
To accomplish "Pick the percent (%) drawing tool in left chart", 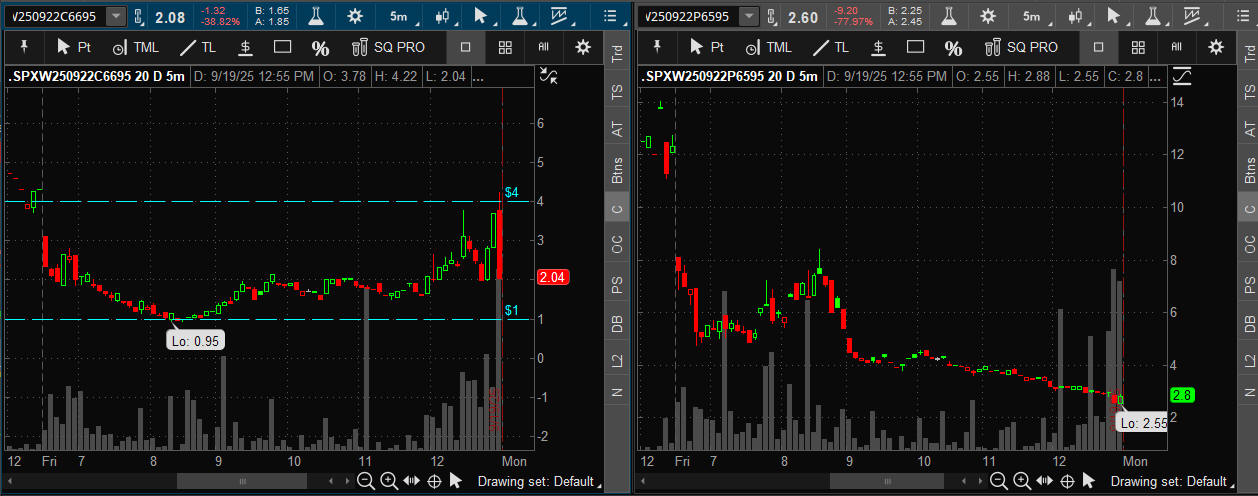I will coord(320,48).
